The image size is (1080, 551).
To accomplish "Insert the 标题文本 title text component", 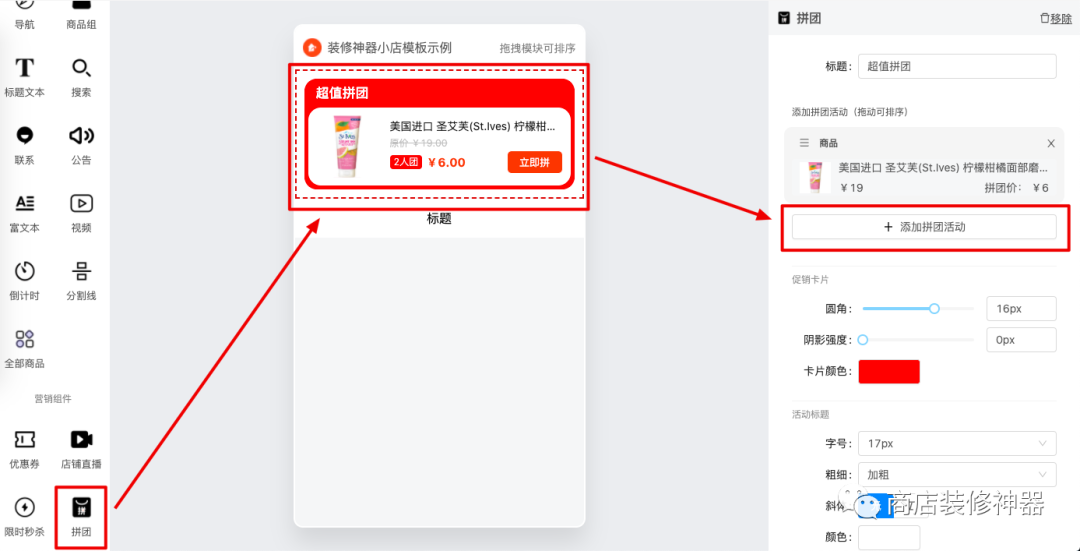I will (x=25, y=77).
